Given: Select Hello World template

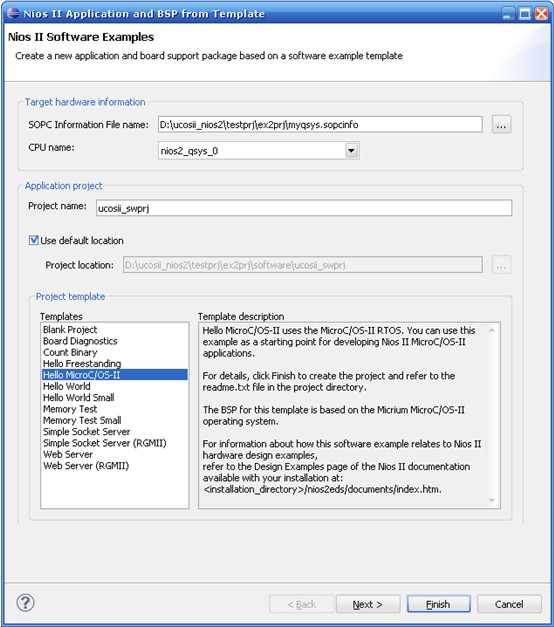Looking at the screenshot, I should coord(67,386).
